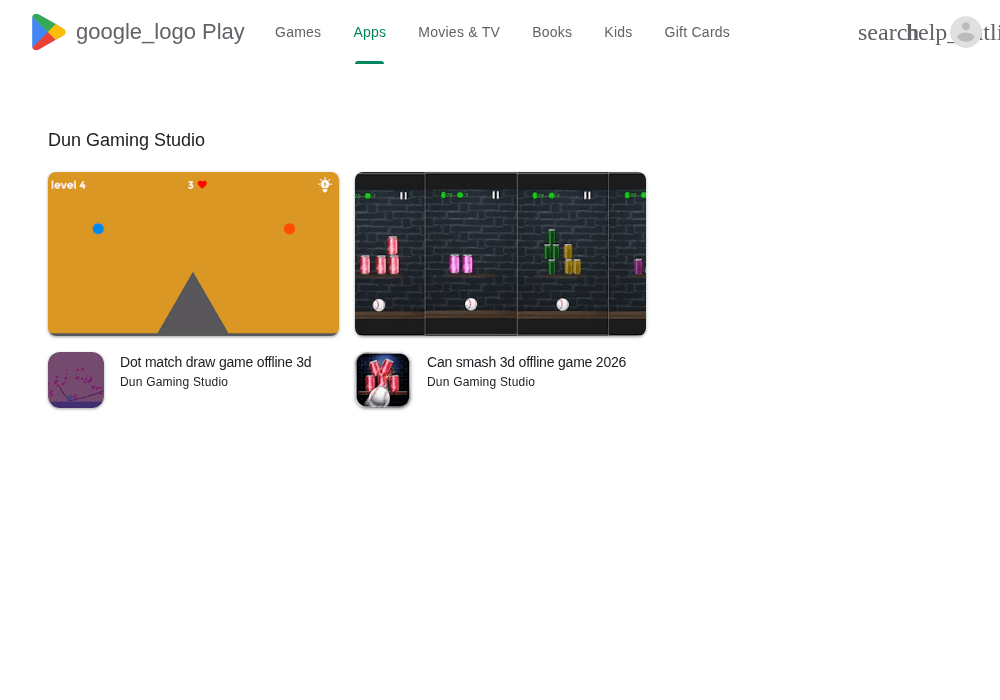Image resolution: width=1000 pixels, height=700 pixels.
Task: Click the 'Can smash 3d offline game 2026' title
Action: 526,362
